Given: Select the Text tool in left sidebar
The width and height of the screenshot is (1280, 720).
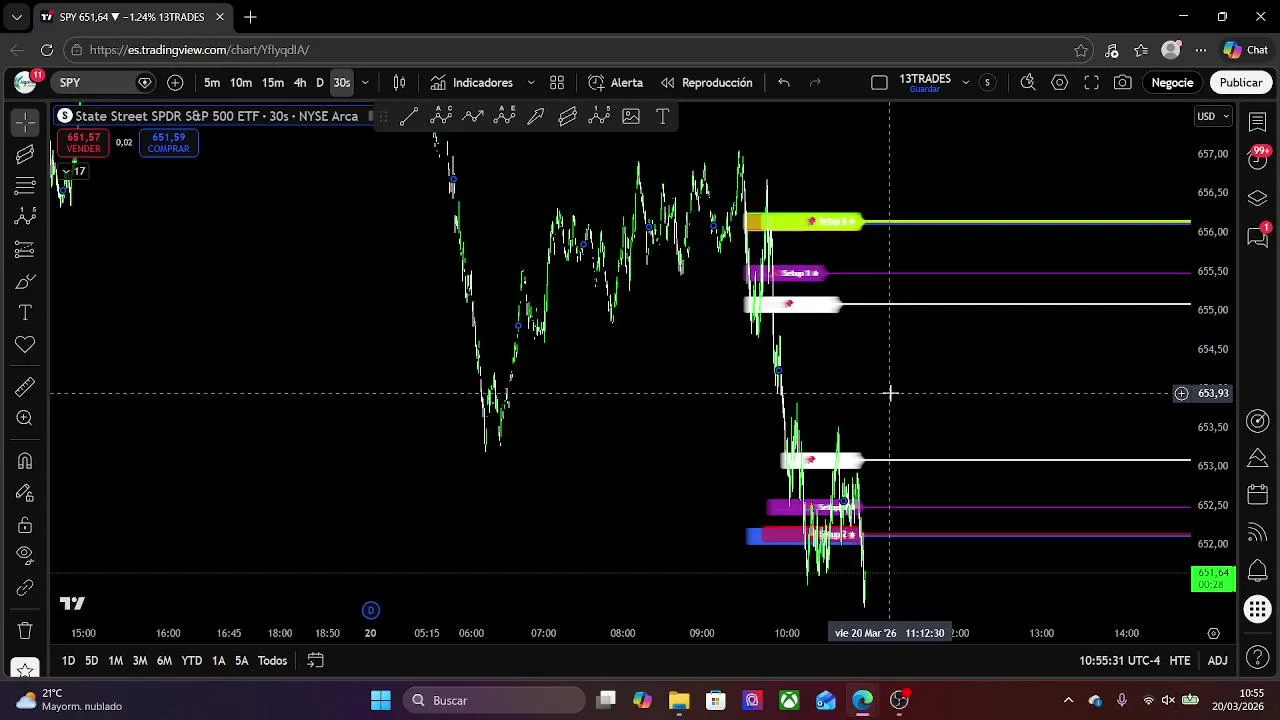Looking at the screenshot, I should [25, 313].
